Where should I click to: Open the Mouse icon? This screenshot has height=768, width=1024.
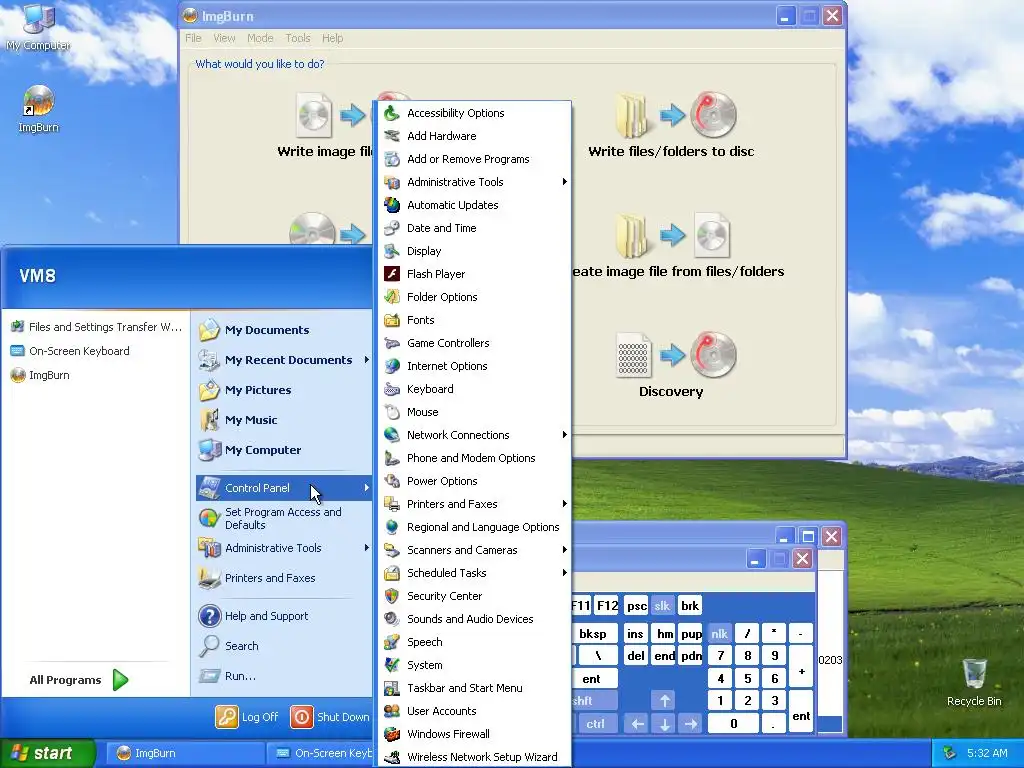coord(392,412)
